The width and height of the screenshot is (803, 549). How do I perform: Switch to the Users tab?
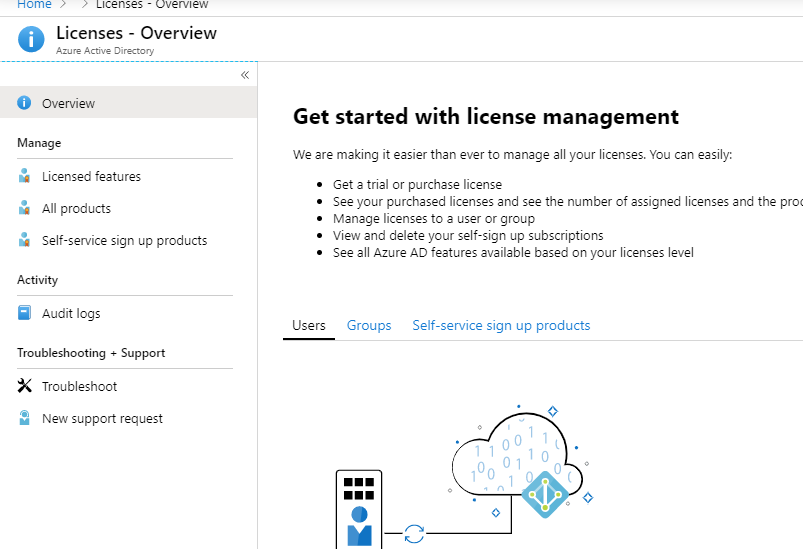coord(309,326)
